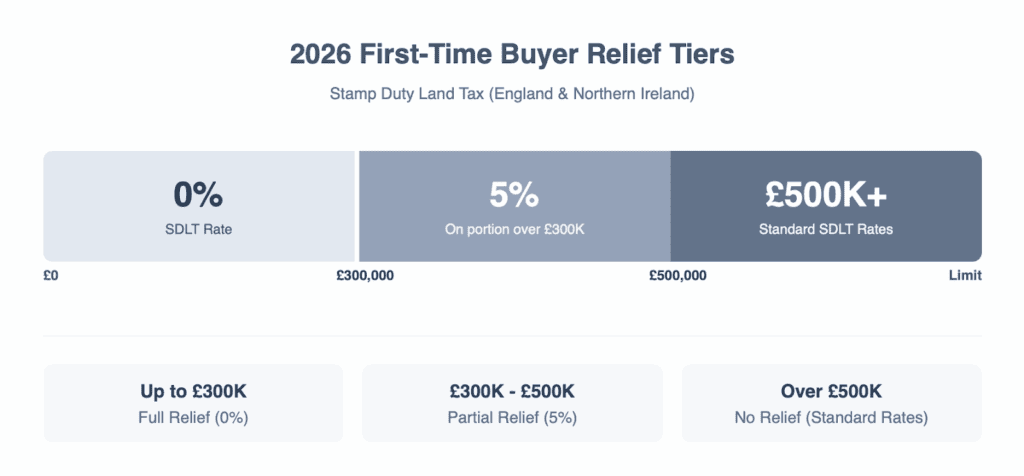Open the "Up to £300K" card title
The height and width of the screenshot is (476, 1024).
(x=193, y=392)
